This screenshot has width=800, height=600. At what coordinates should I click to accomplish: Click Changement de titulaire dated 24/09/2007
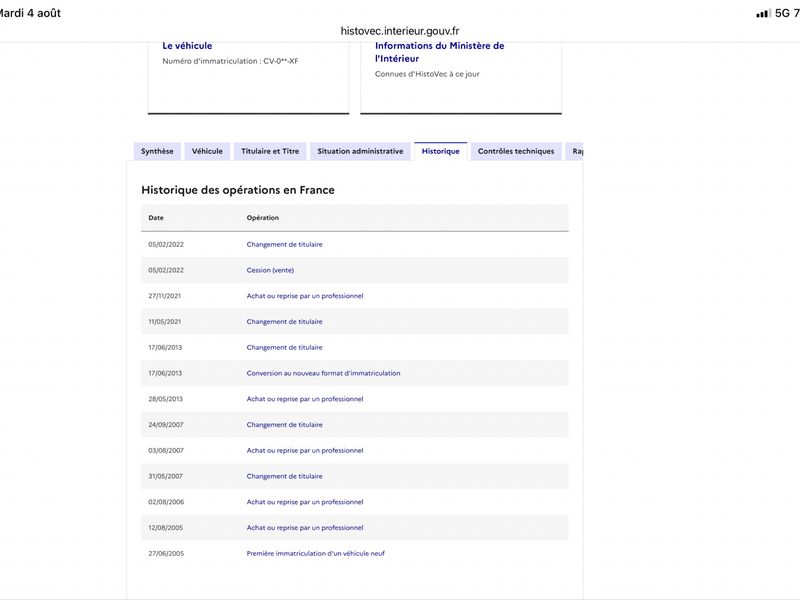pyautogui.click(x=284, y=424)
